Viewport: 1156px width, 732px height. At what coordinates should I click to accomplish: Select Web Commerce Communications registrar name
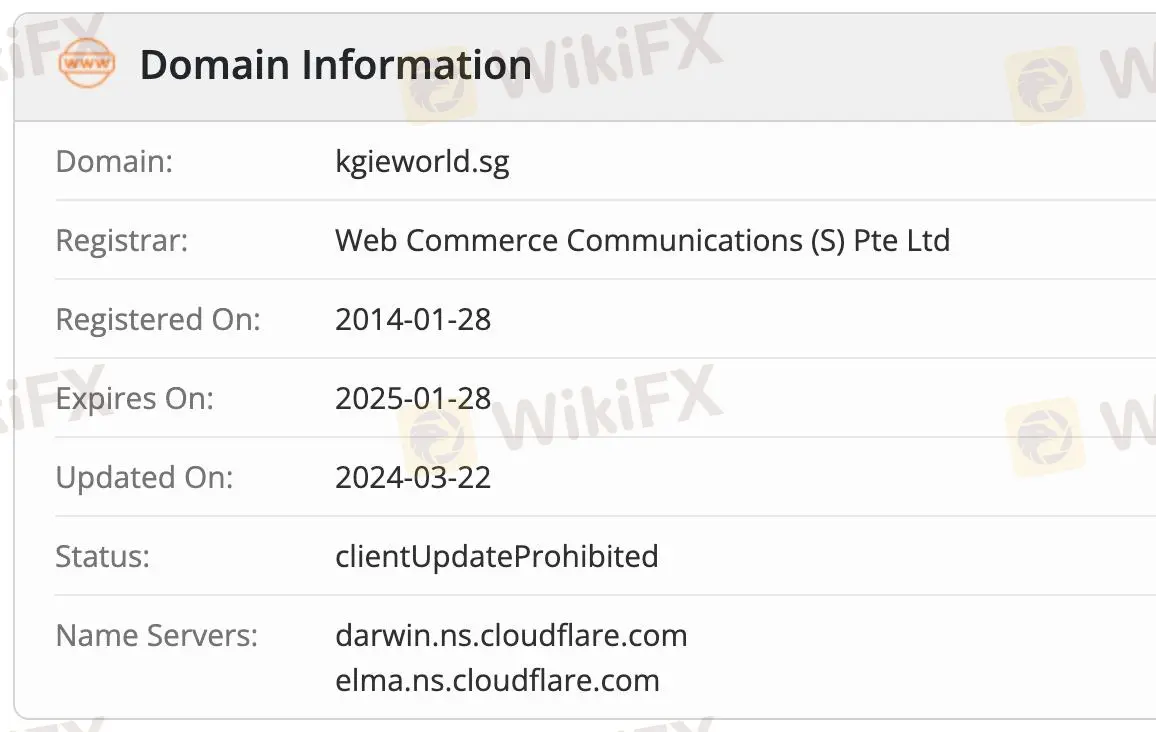click(642, 240)
